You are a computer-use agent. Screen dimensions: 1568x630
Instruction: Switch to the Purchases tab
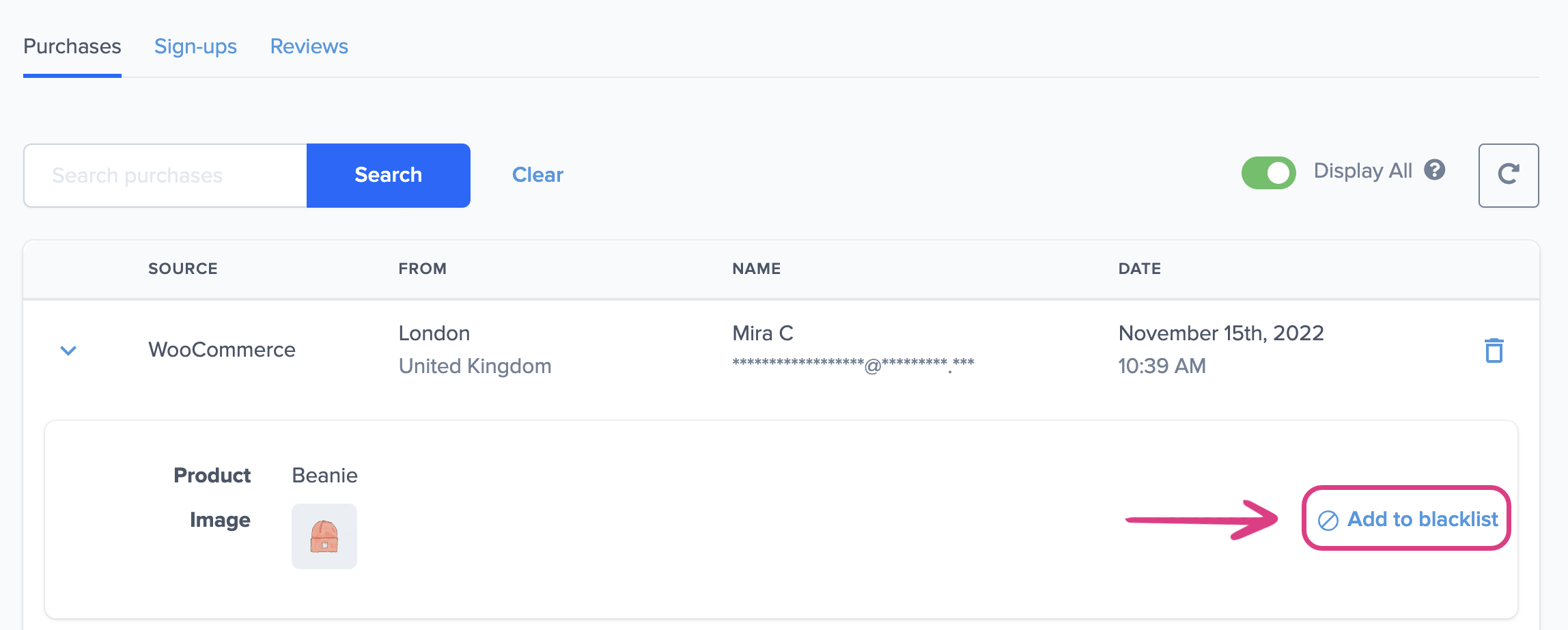click(72, 46)
